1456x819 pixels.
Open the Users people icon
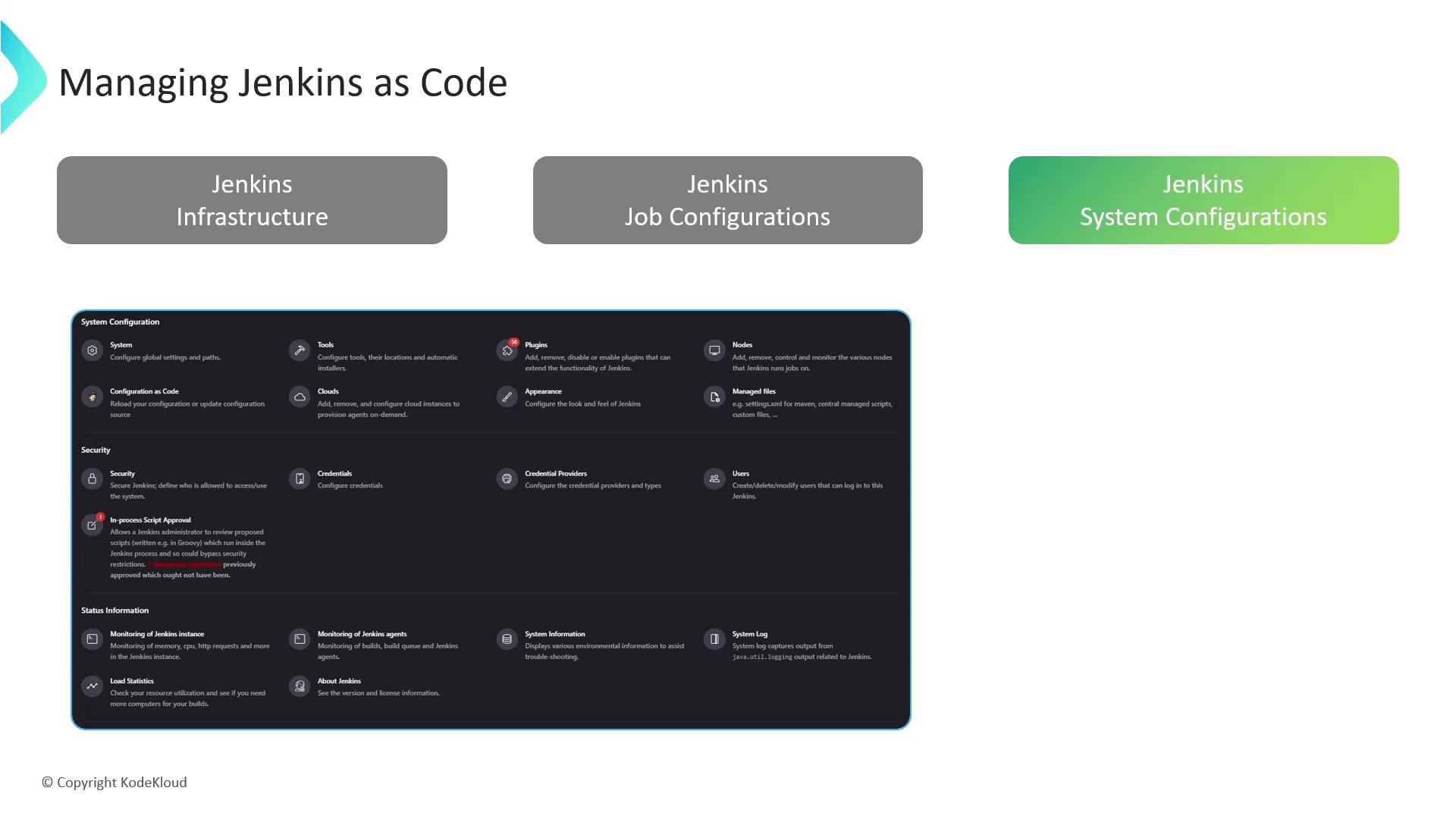coord(714,479)
